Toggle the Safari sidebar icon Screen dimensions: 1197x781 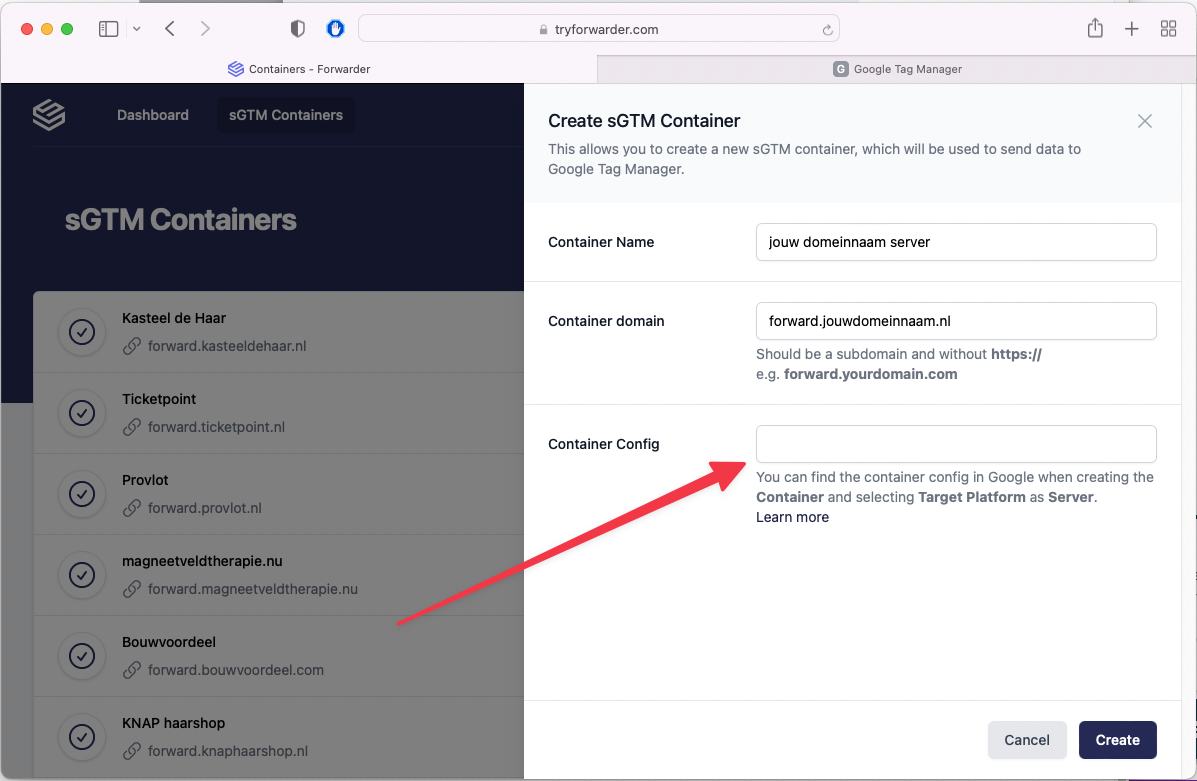(x=108, y=29)
